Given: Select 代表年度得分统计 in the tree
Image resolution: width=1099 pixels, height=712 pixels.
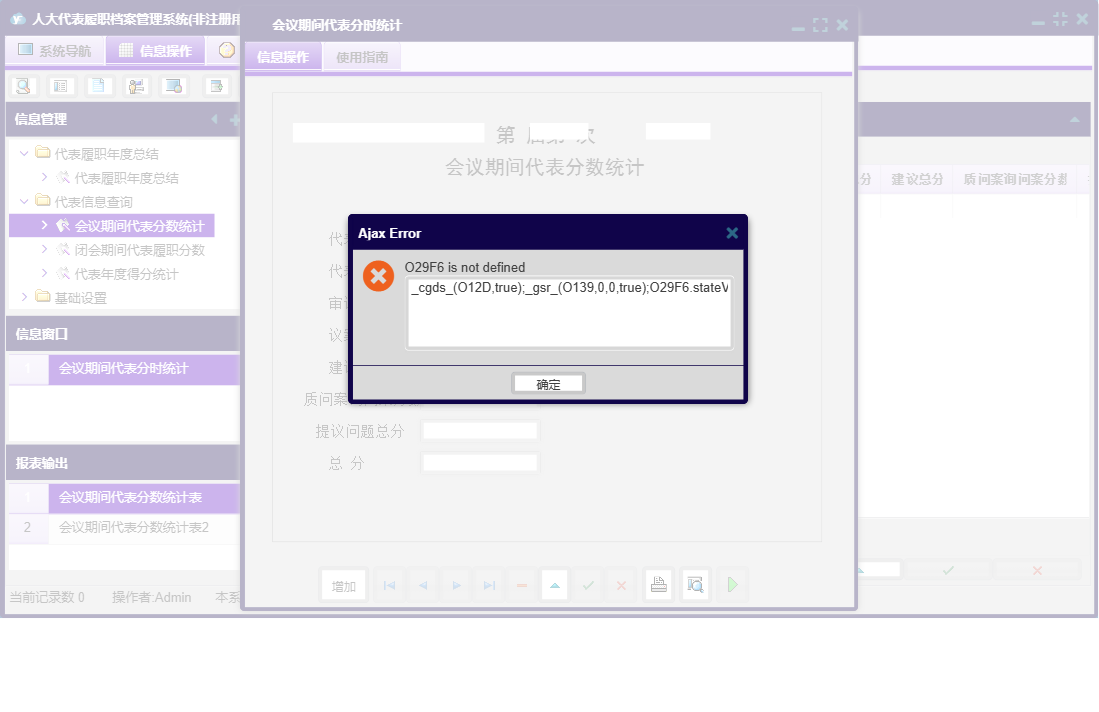Looking at the screenshot, I should (x=126, y=274).
